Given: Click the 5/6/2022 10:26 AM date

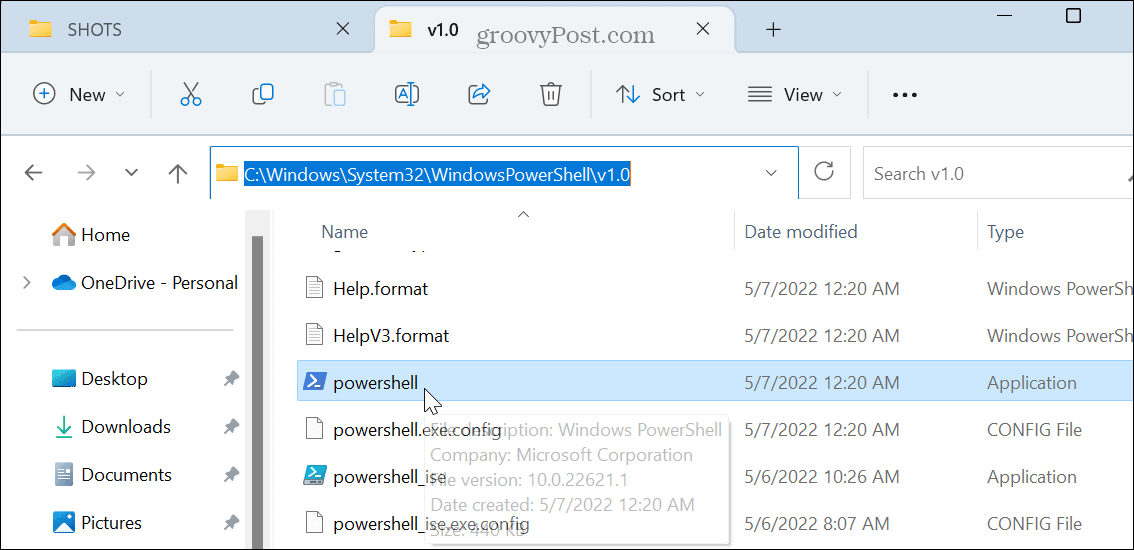Looking at the screenshot, I should [x=822, y=477].
